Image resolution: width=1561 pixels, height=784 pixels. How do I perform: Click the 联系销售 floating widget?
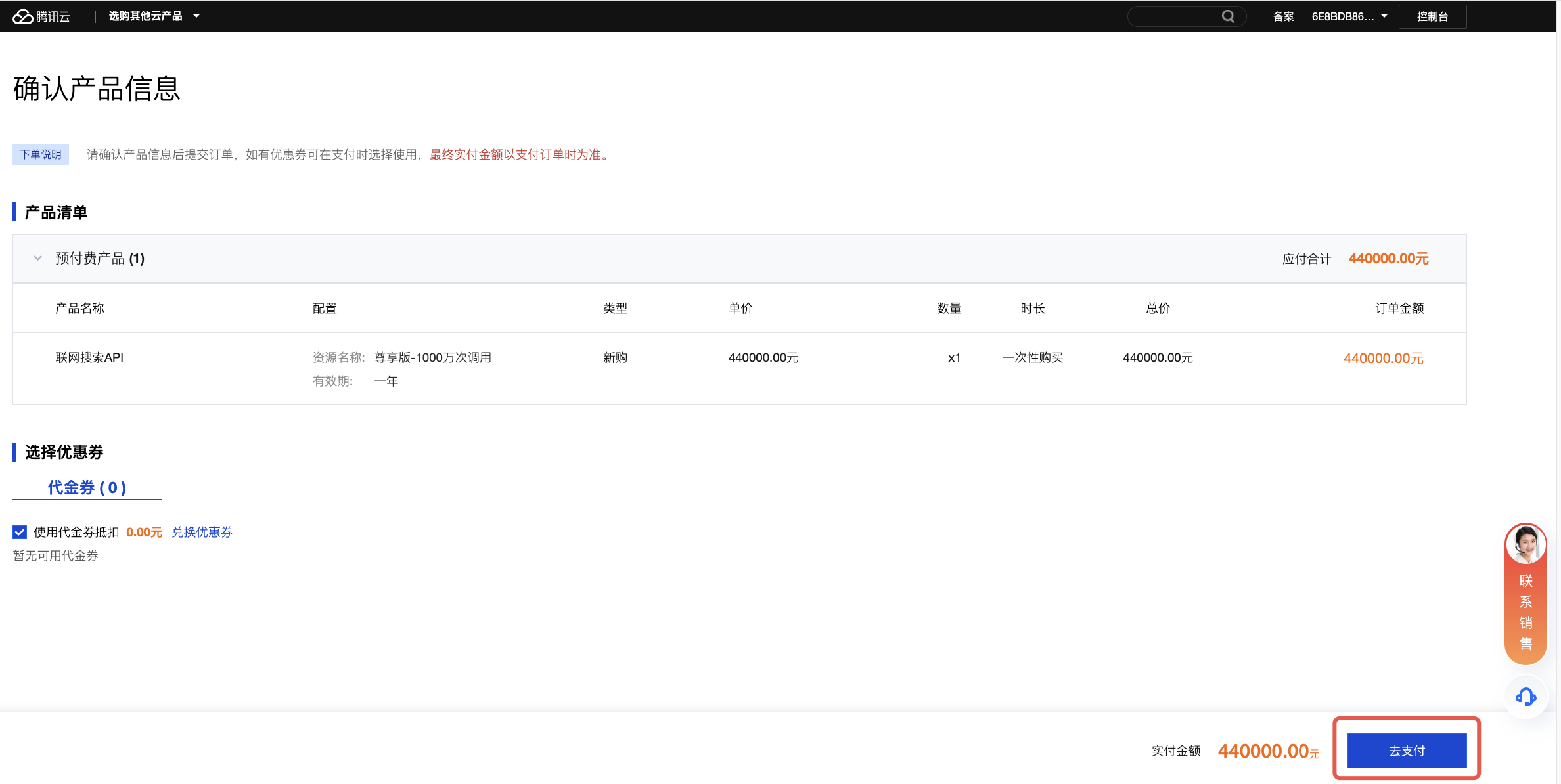pyautogui.click(x=1526, y=612)
